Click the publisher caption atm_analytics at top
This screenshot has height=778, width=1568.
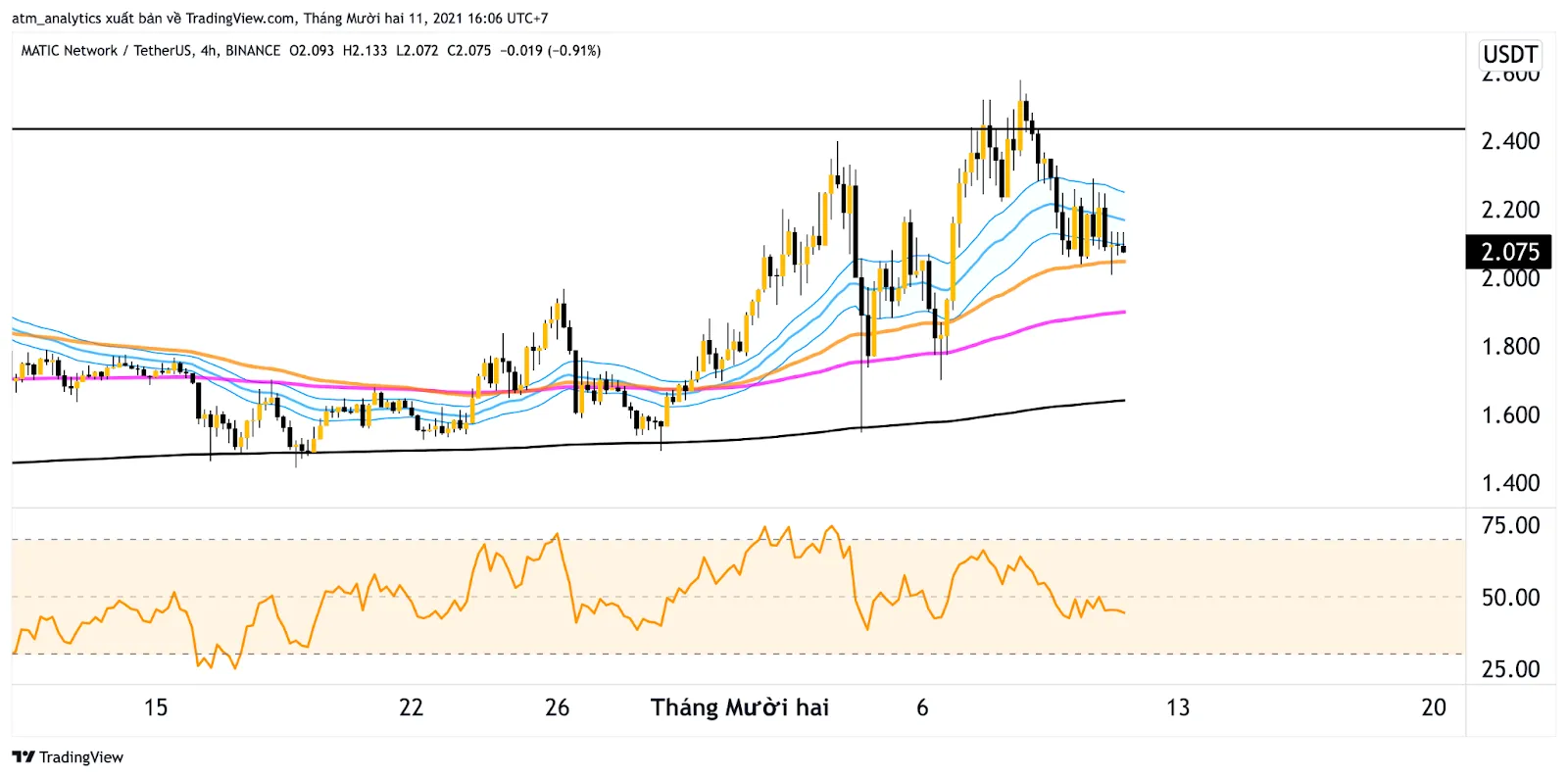(56, 18)
